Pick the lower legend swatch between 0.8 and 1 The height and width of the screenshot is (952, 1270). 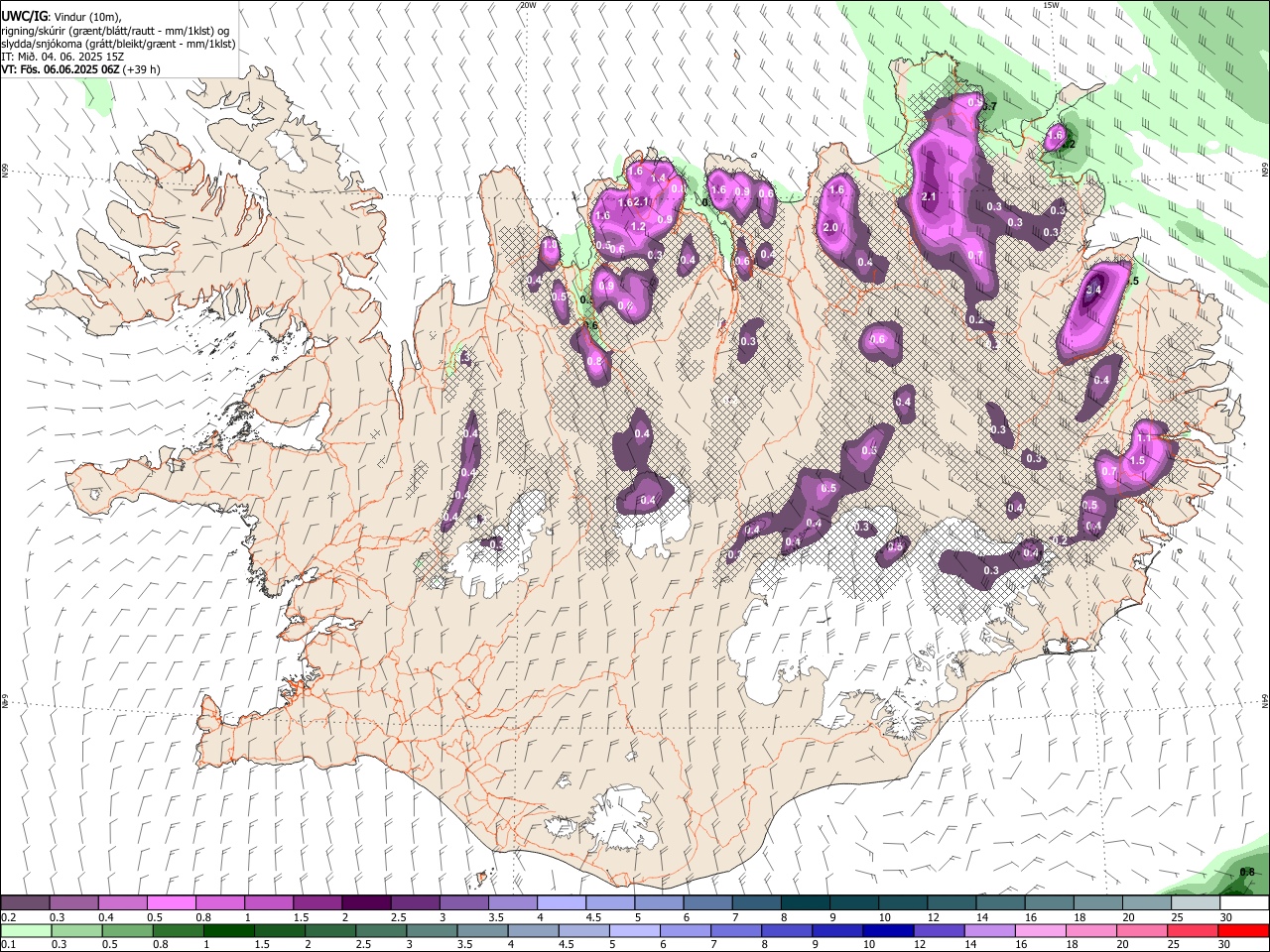pyautogui.click(x=178, y=930)
